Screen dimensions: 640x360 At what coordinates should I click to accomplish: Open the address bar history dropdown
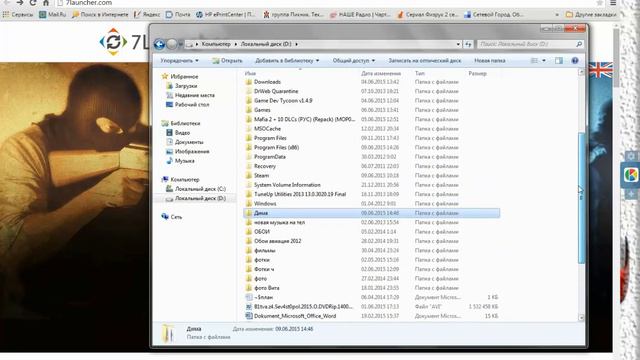pyautogui.click(x=458, y=44)
